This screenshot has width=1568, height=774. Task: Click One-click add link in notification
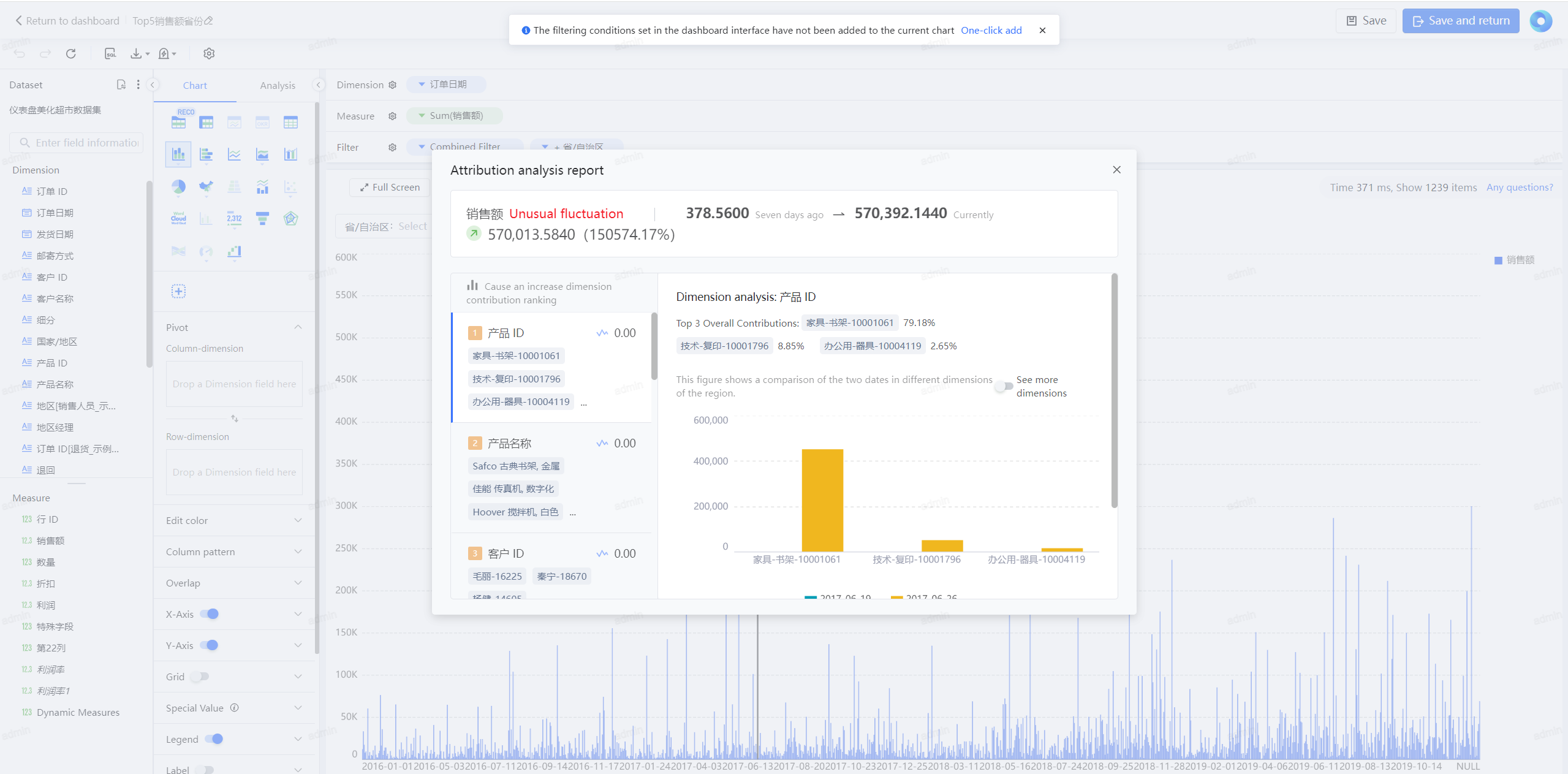pos(991,31)
